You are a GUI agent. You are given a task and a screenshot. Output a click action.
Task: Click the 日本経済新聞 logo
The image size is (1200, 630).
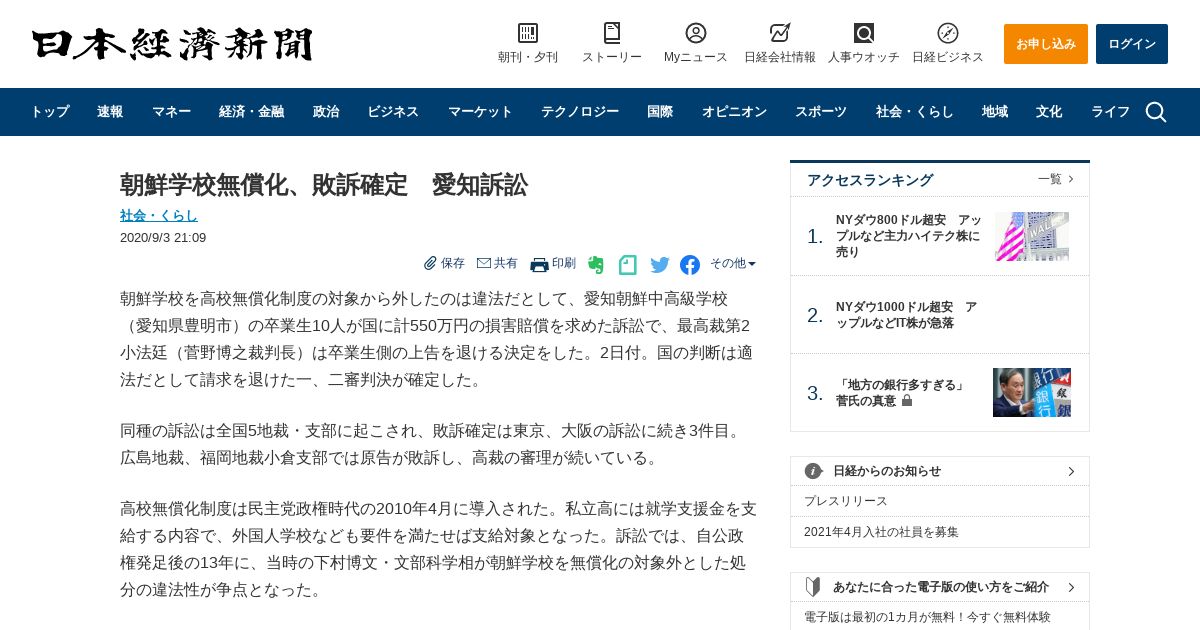[172, 44]
